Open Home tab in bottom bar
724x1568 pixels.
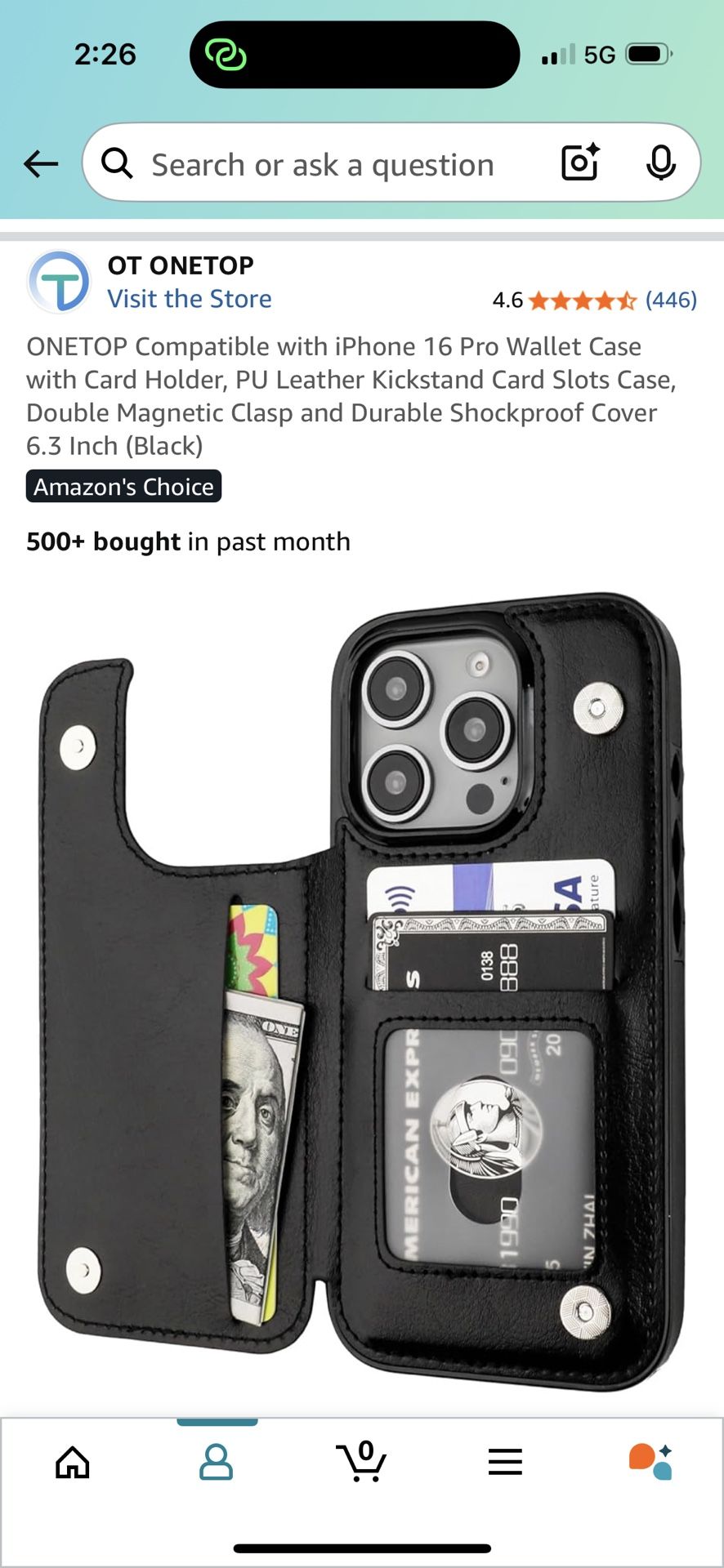pyautogui.click(x=73, y=1462)
